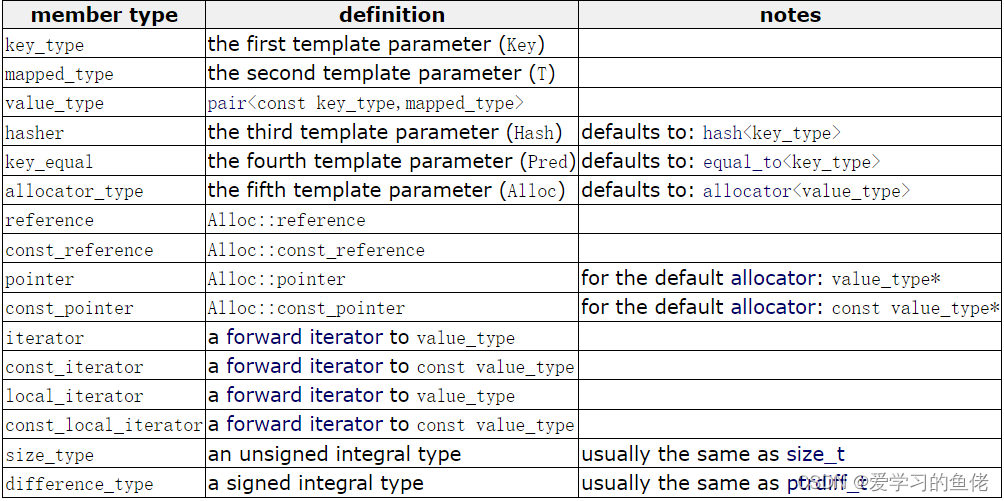Click the "equal_to<key_type>" default note
1004x501 pixels.
point(791,162)
